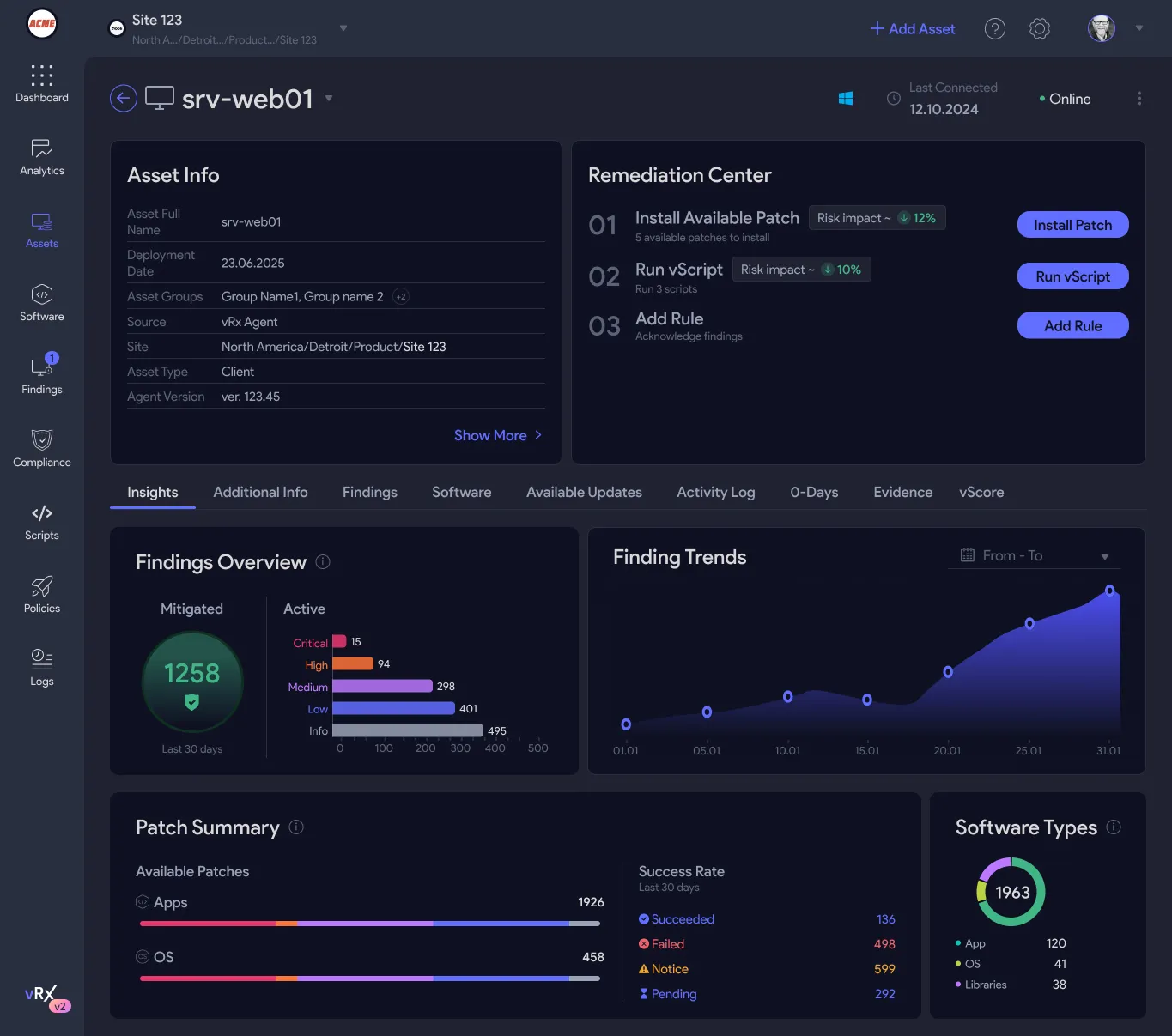Screen dimensions: 1172x1036
Task: Click the Software Types donut chart
Action: coord(1011,892)
